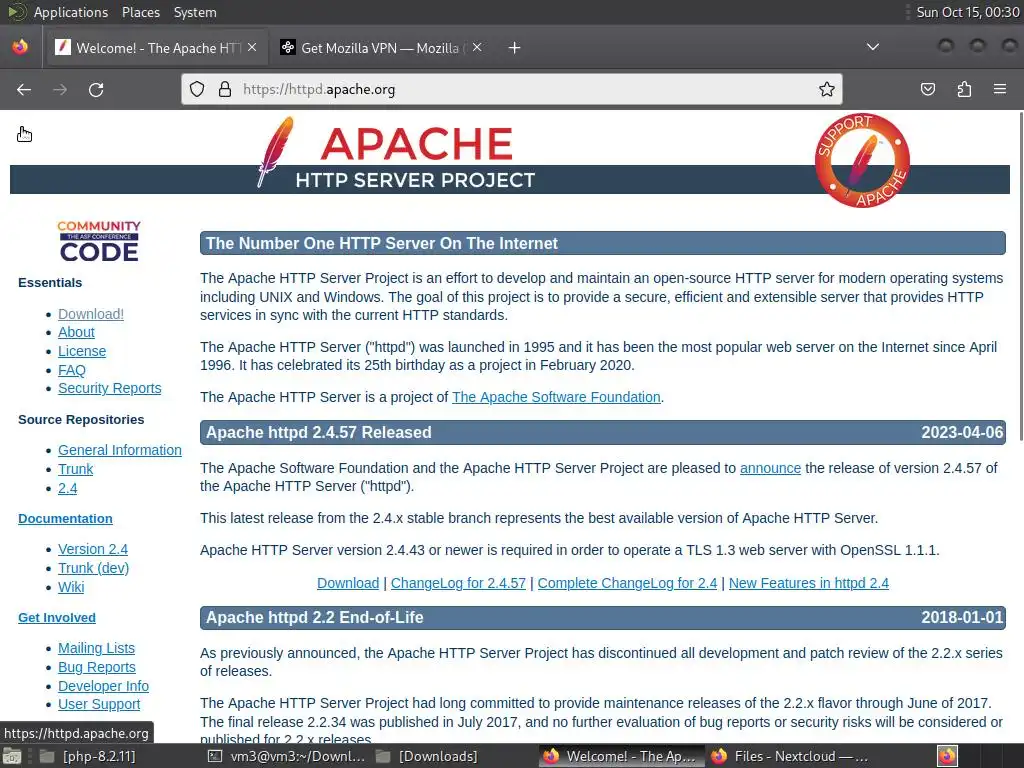Open New Features in httpd 2.4 link
Image resolution: width=1024 pixels, height=768 pixels.
click(808, 583)
